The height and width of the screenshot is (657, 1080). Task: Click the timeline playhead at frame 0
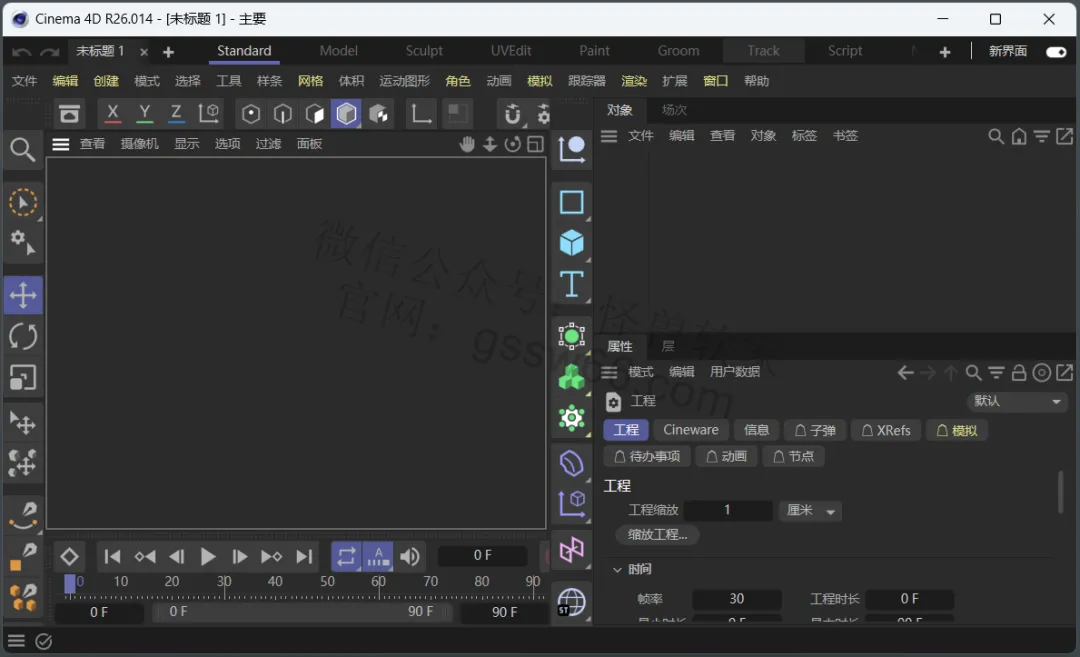click(x=70, y=583)
